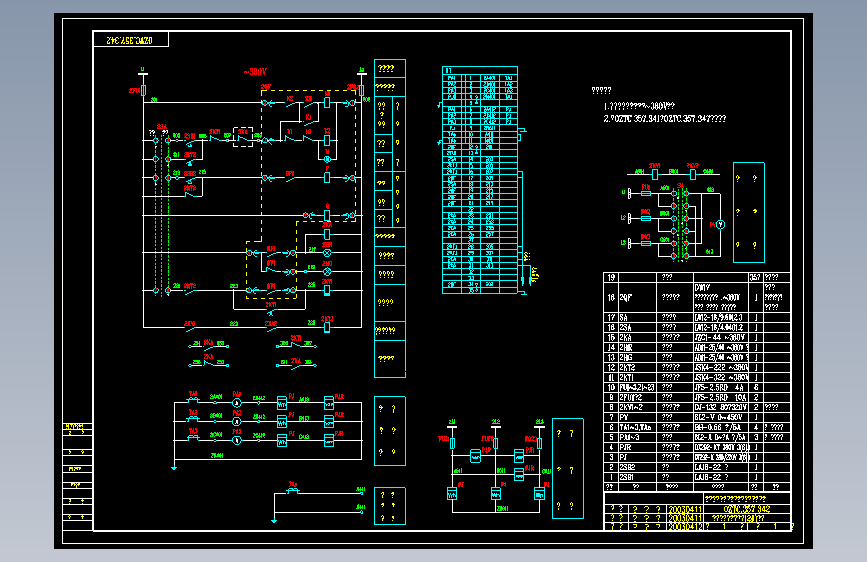Image resolution: width=867 pixels, height=562 pixels.
Task: Select the TA3 current transformer symbol
Action: [193, 436]
